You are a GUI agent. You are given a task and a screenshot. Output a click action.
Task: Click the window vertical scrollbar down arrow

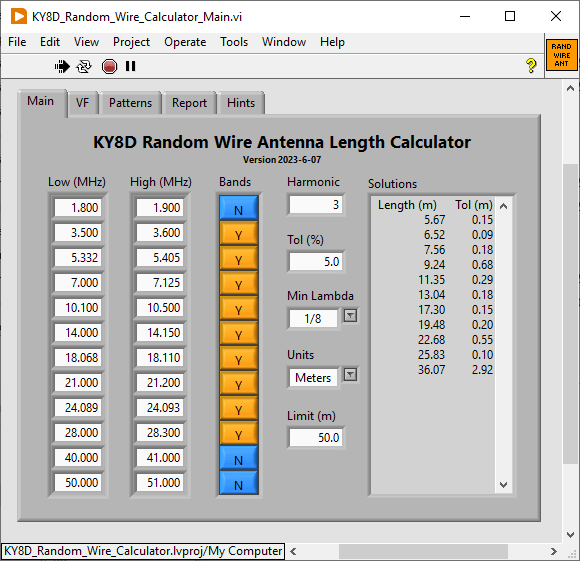[570, 535]
